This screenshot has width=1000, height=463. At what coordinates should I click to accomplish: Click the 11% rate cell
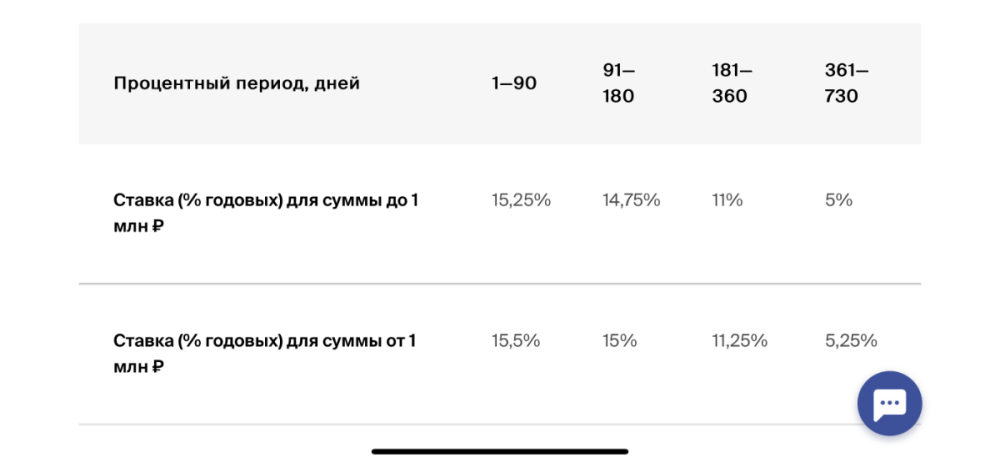727,200
